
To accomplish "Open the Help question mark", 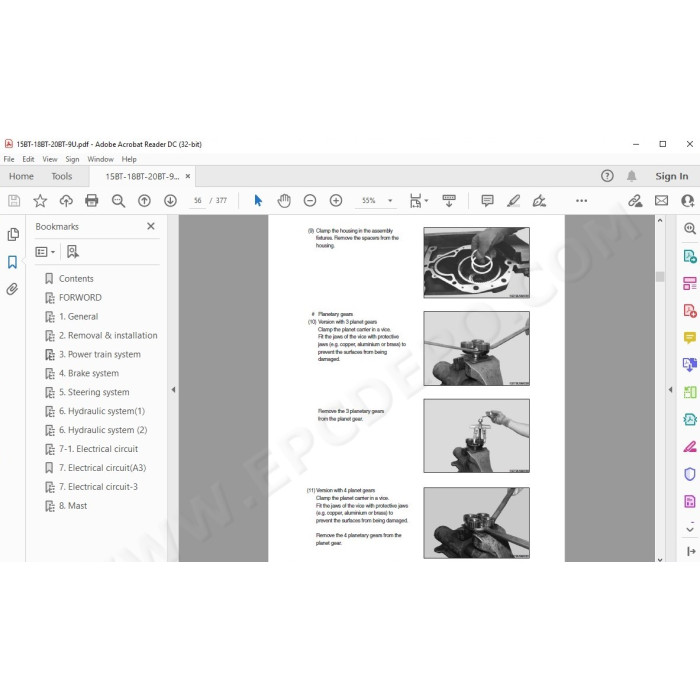I will (x=607, y=176).
